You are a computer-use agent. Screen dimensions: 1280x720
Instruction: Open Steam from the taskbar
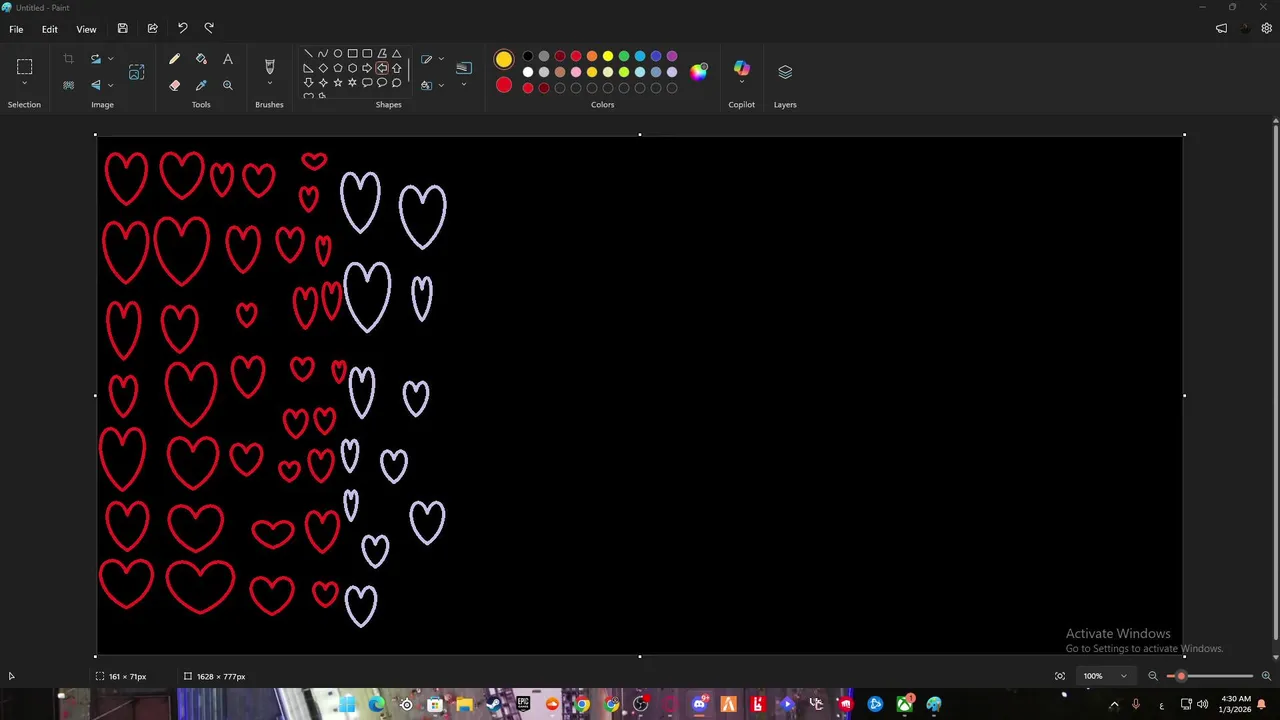pyautogui.click(x=494, y=705)
